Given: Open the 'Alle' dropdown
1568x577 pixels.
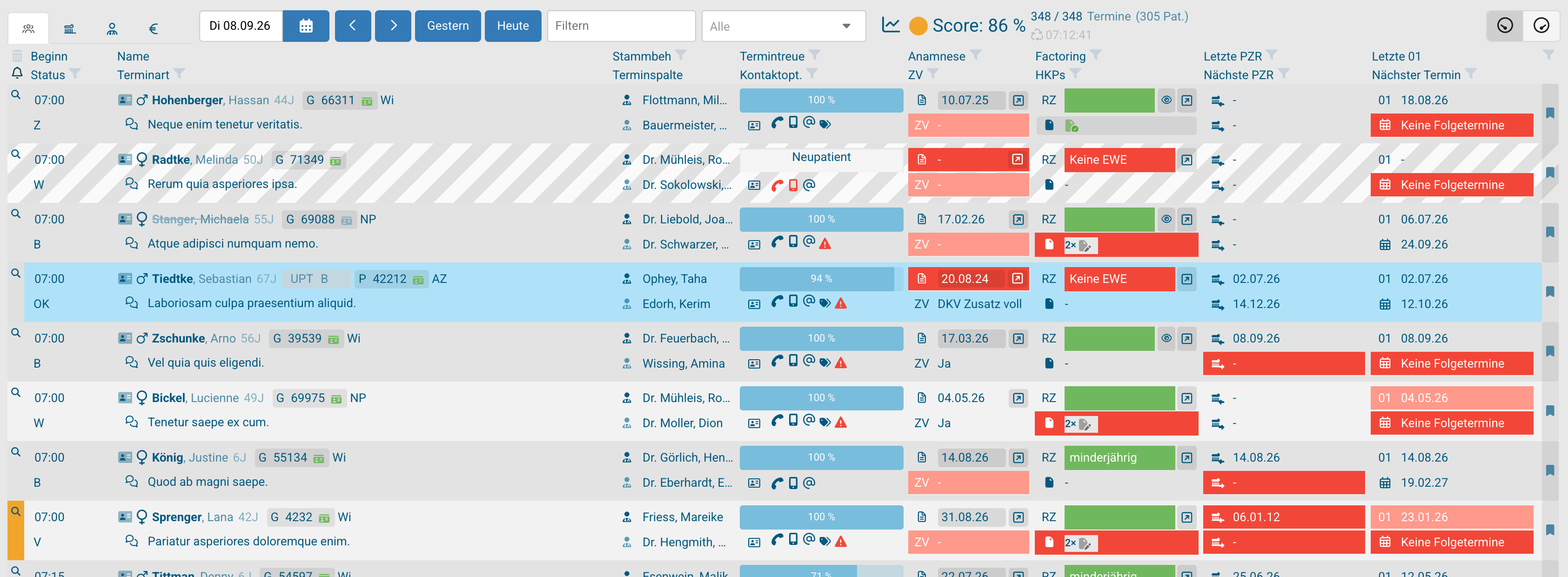Looking at the screenshot, I should tap(784, 26).
